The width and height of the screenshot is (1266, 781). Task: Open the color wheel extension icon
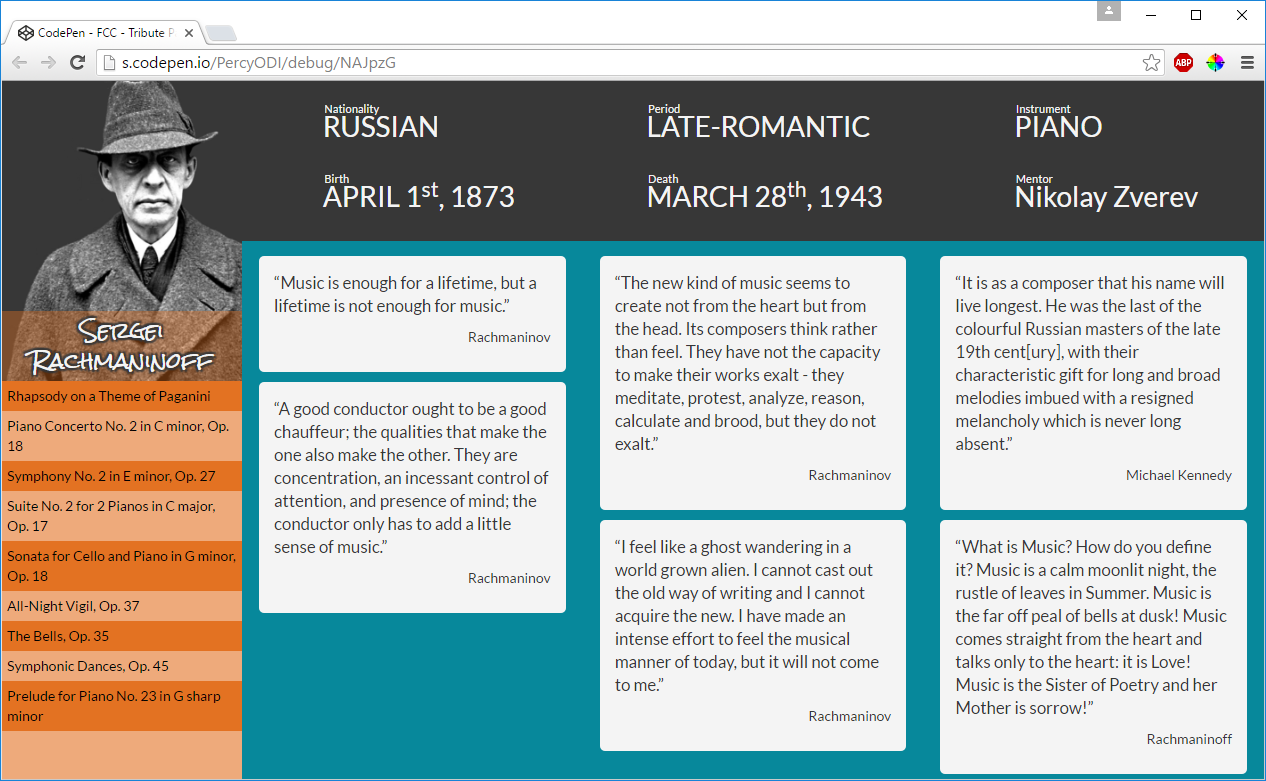click(x=1215, y=63)
